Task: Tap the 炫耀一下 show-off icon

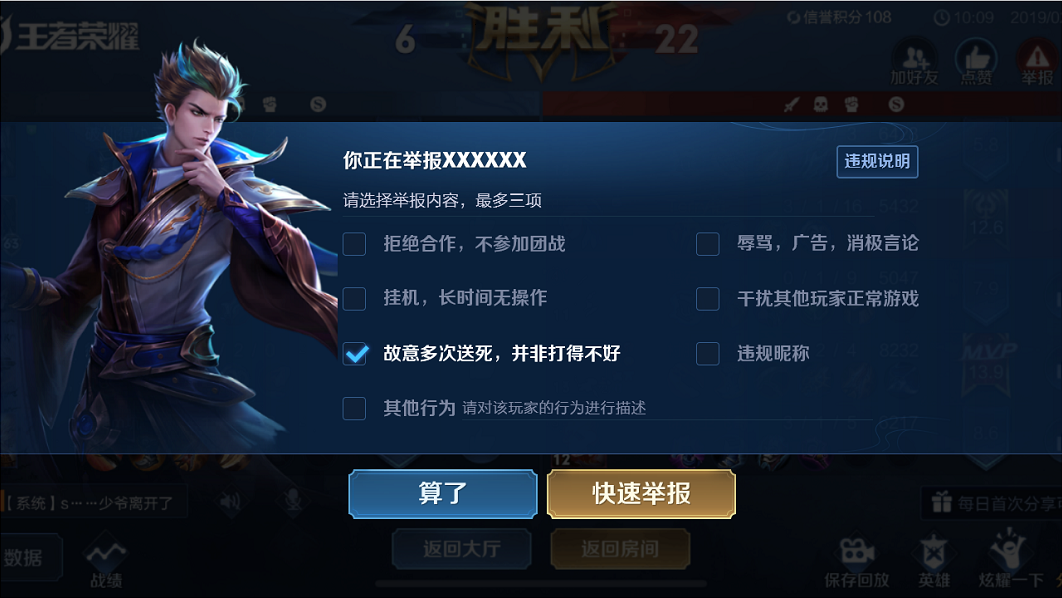Action: pyautogui.click(x=1009, y=550)
